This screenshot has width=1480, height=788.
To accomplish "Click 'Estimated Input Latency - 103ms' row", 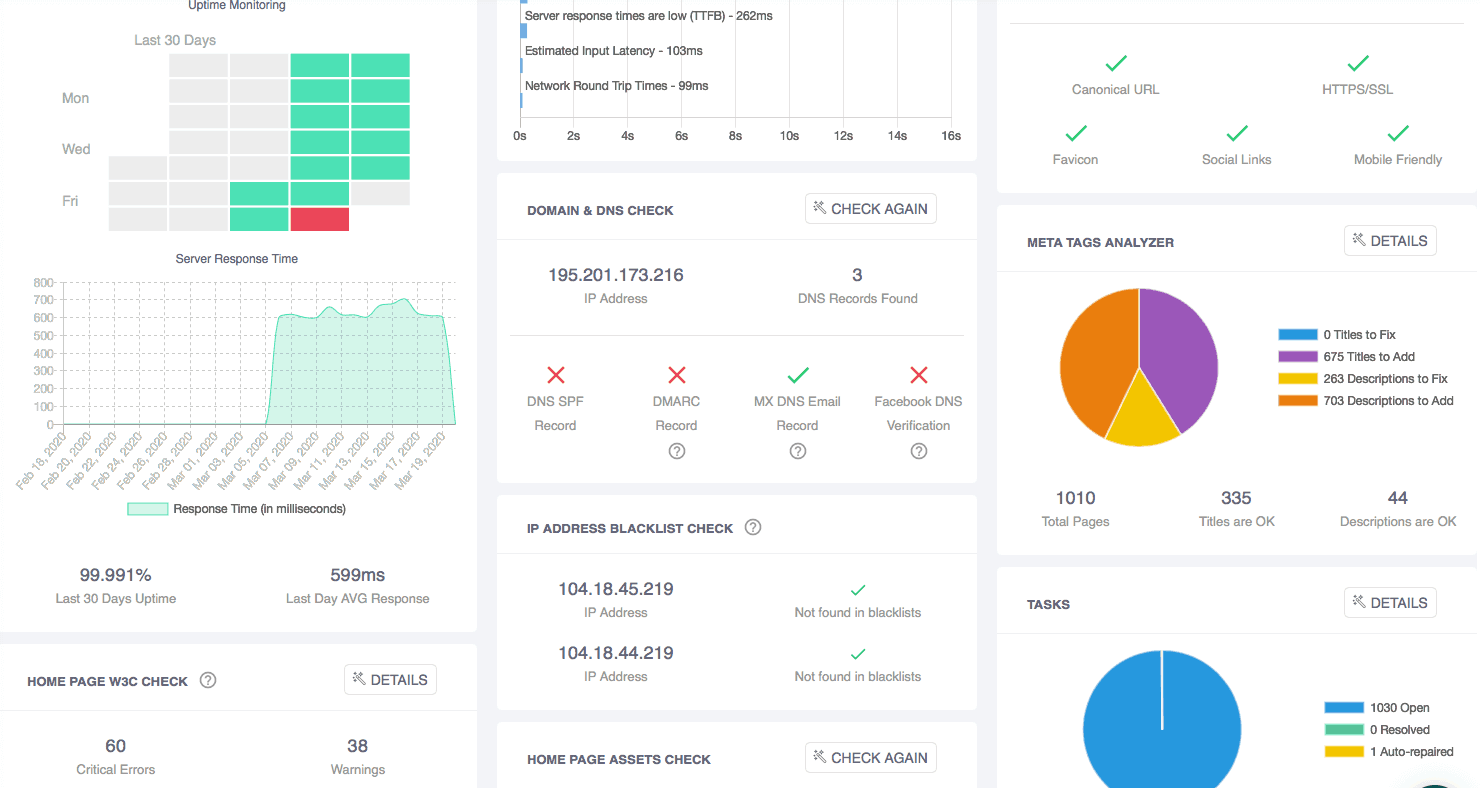I will (614, 51).
